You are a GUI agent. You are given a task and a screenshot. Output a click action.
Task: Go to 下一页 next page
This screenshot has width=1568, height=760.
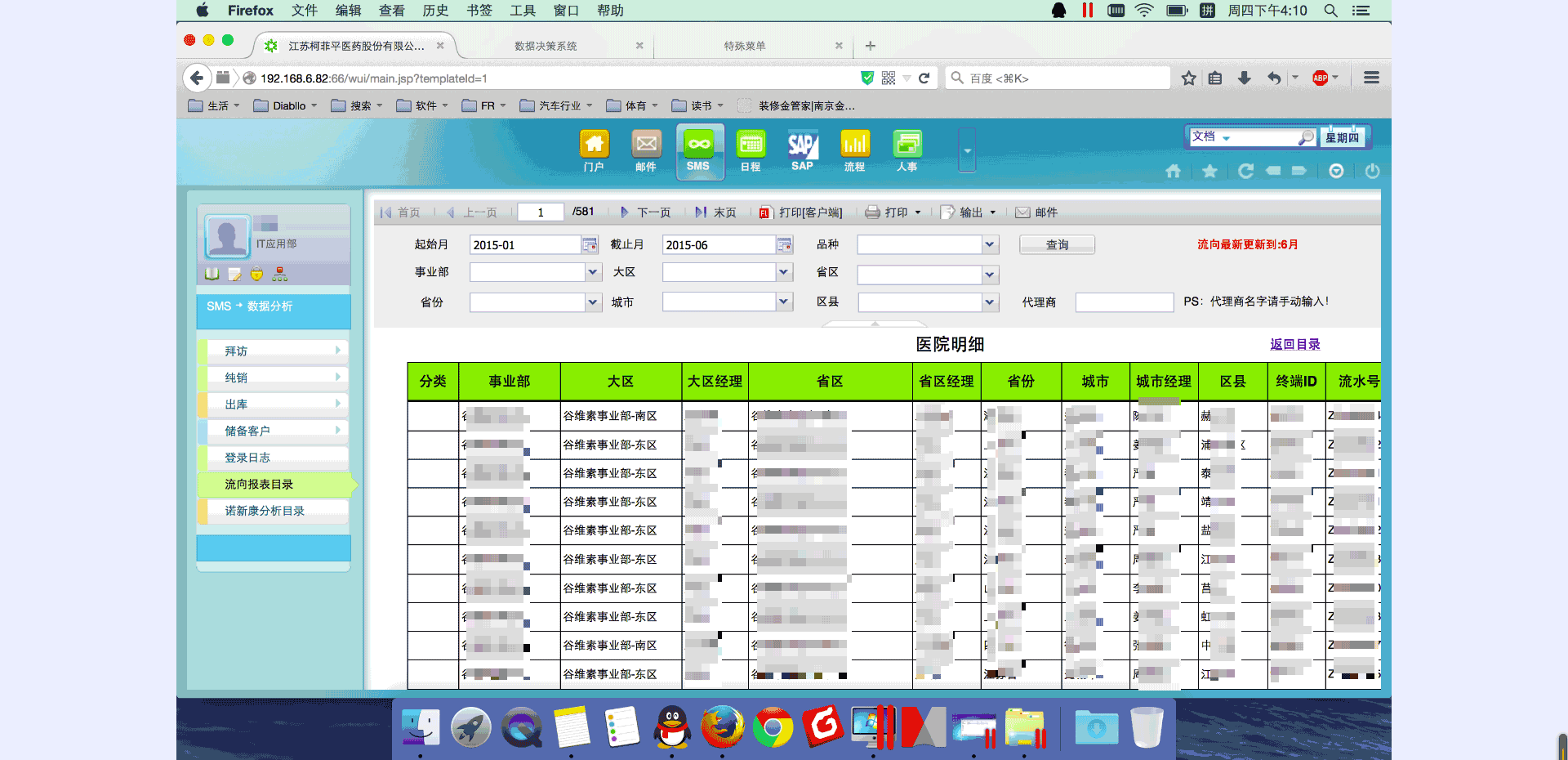click(646, 212)
